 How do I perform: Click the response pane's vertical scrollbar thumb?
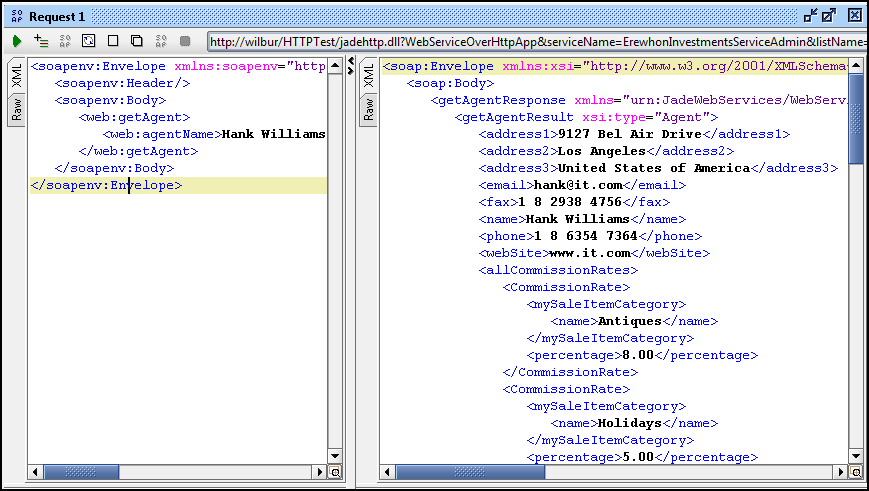[x=856, y=118]
